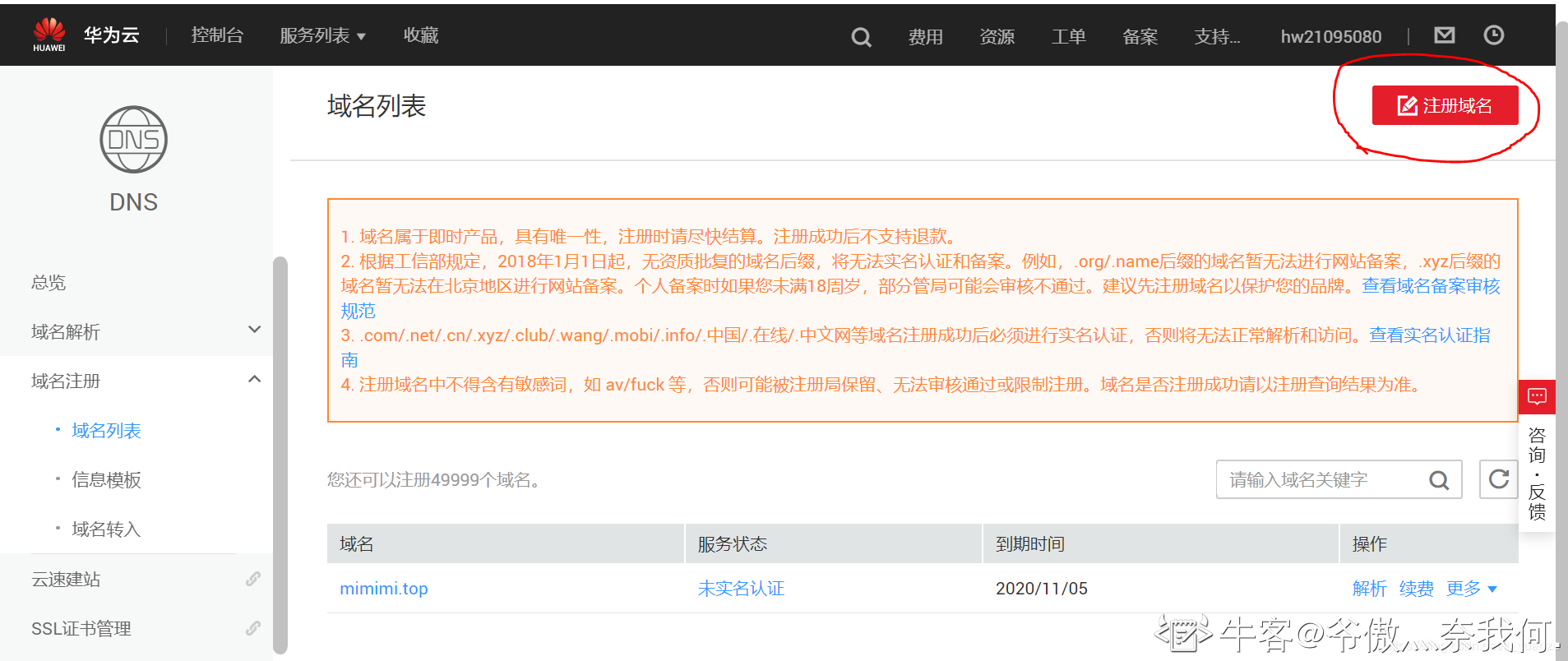Select 域名列表 in sidebar
Image resolution: width=1568 pixels, height=661 pixels.
click(106, 430)
